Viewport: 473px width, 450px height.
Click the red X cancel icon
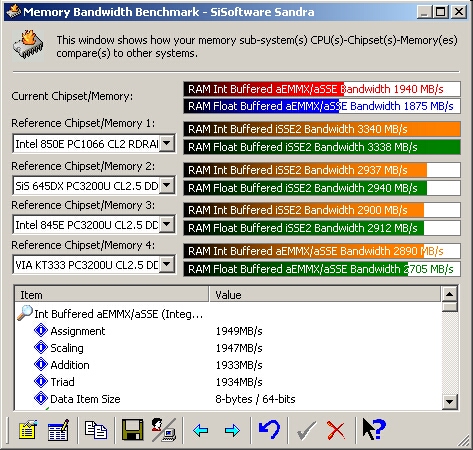[x=336, y=430]
